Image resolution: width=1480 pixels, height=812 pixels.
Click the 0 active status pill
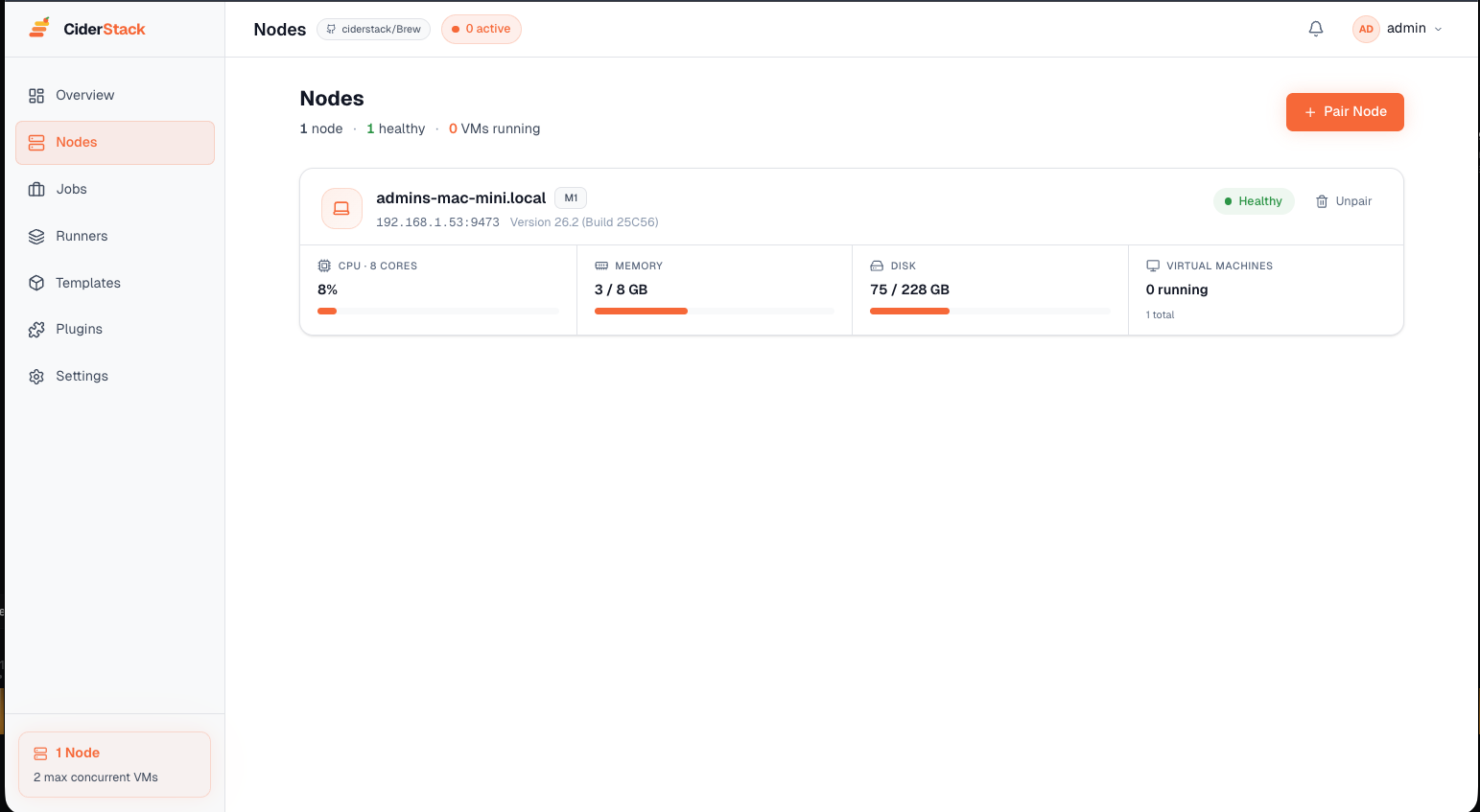pos(481,29)
